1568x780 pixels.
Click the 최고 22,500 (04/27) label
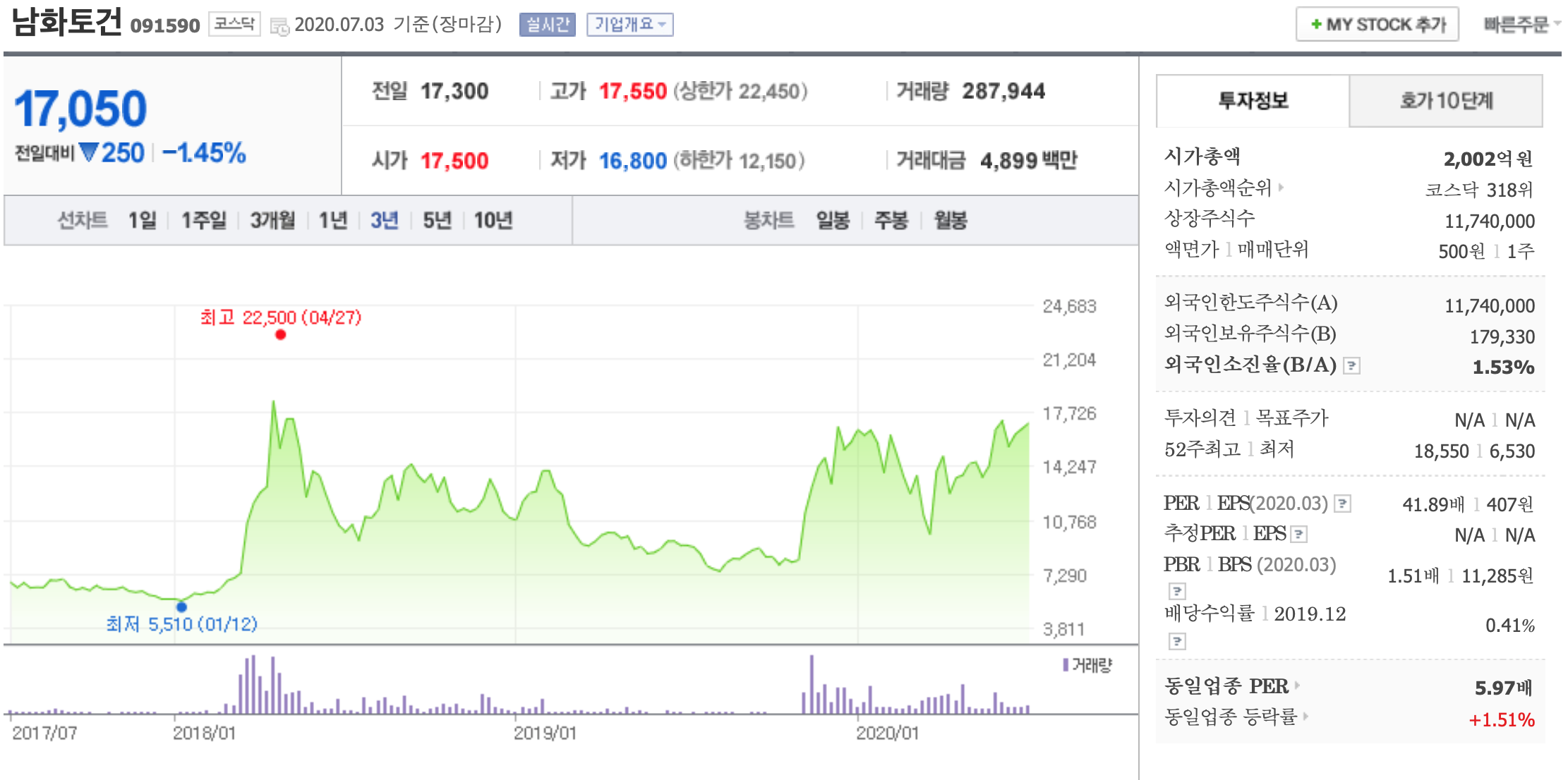coord(281,317)
